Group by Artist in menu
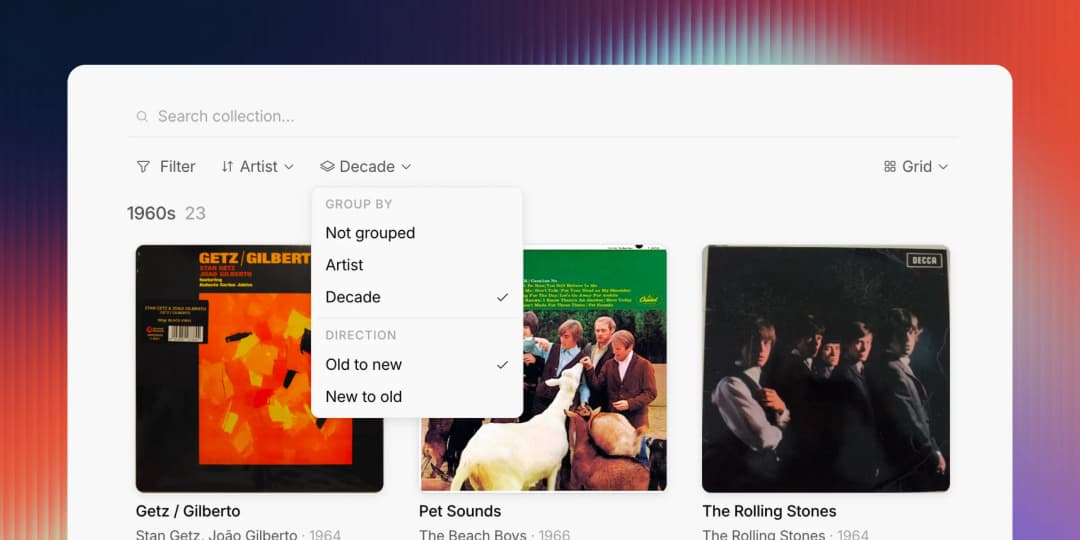The image size is (1080, 540). pyautogui.click(x=417, y=265)
